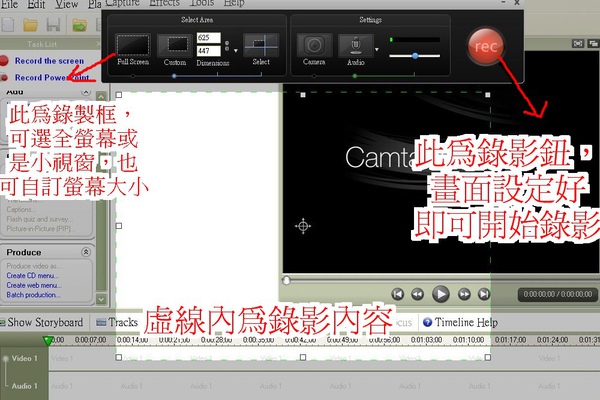The height and width of the screenshot is (400, 600).
Task: Click Flash quiz and survey... item
Action: (x=39, y=219)
